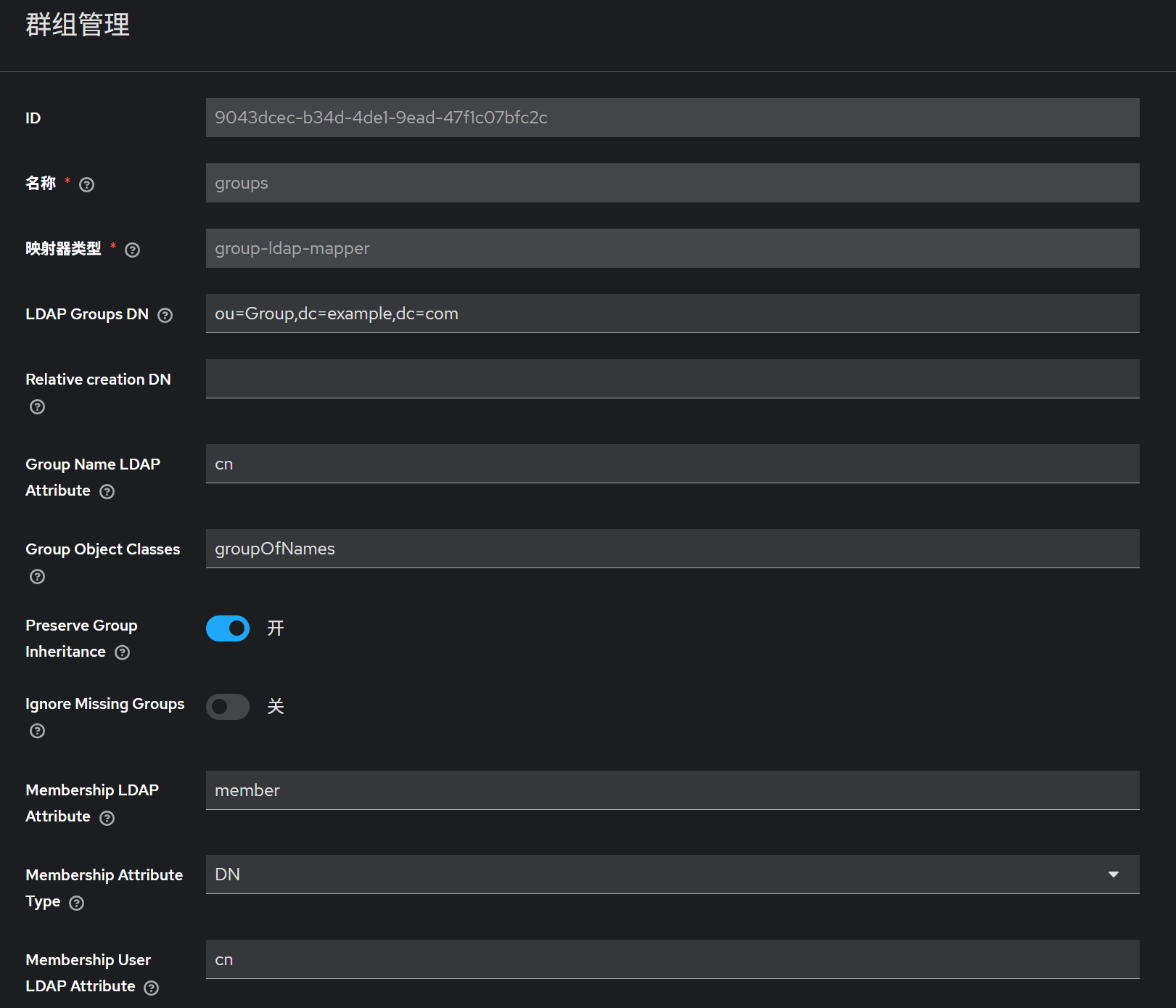
Task: Show help for Preserve Group Inheritance
Action: pos(122,653)
